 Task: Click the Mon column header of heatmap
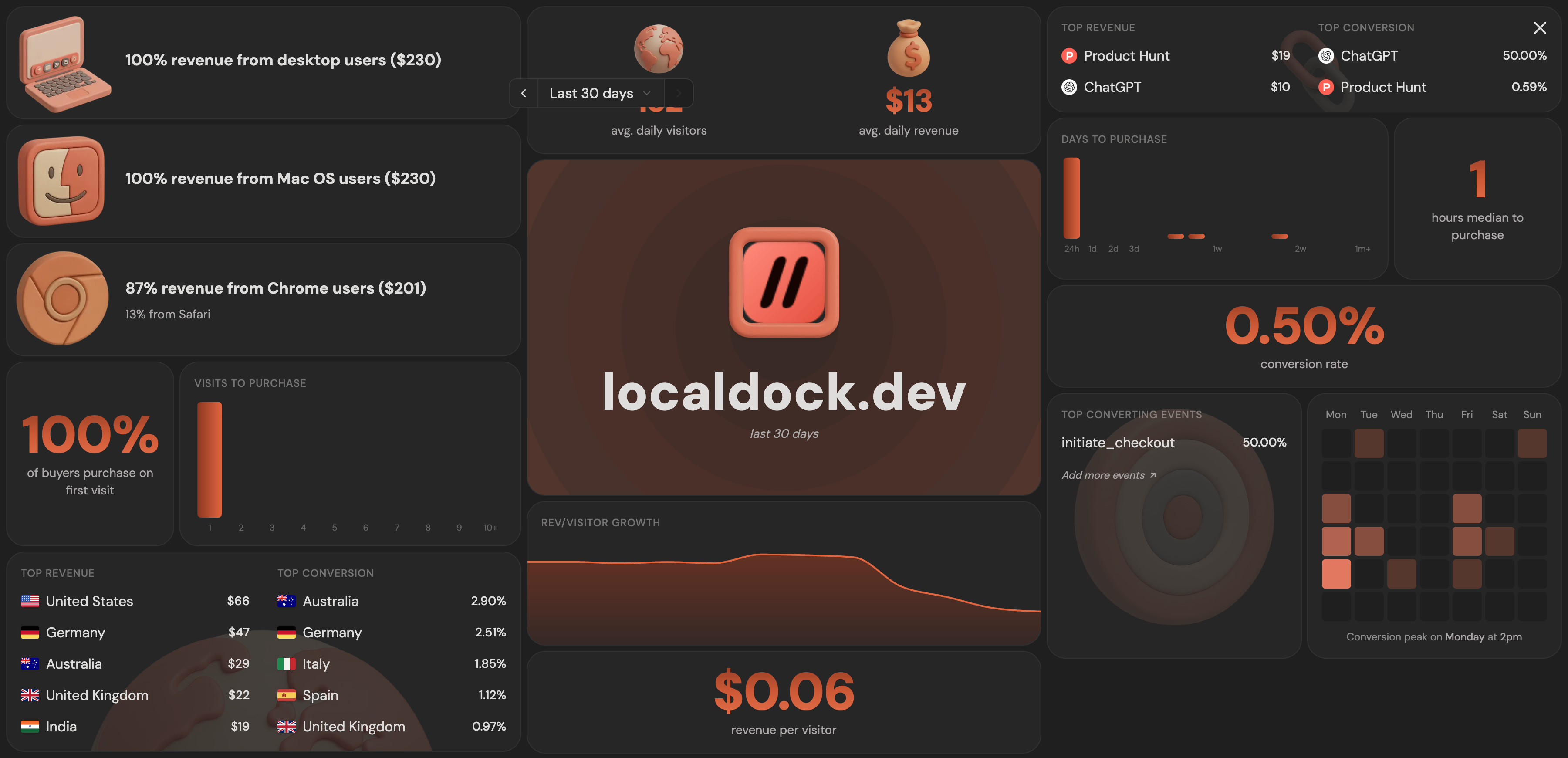[1336, 415]
